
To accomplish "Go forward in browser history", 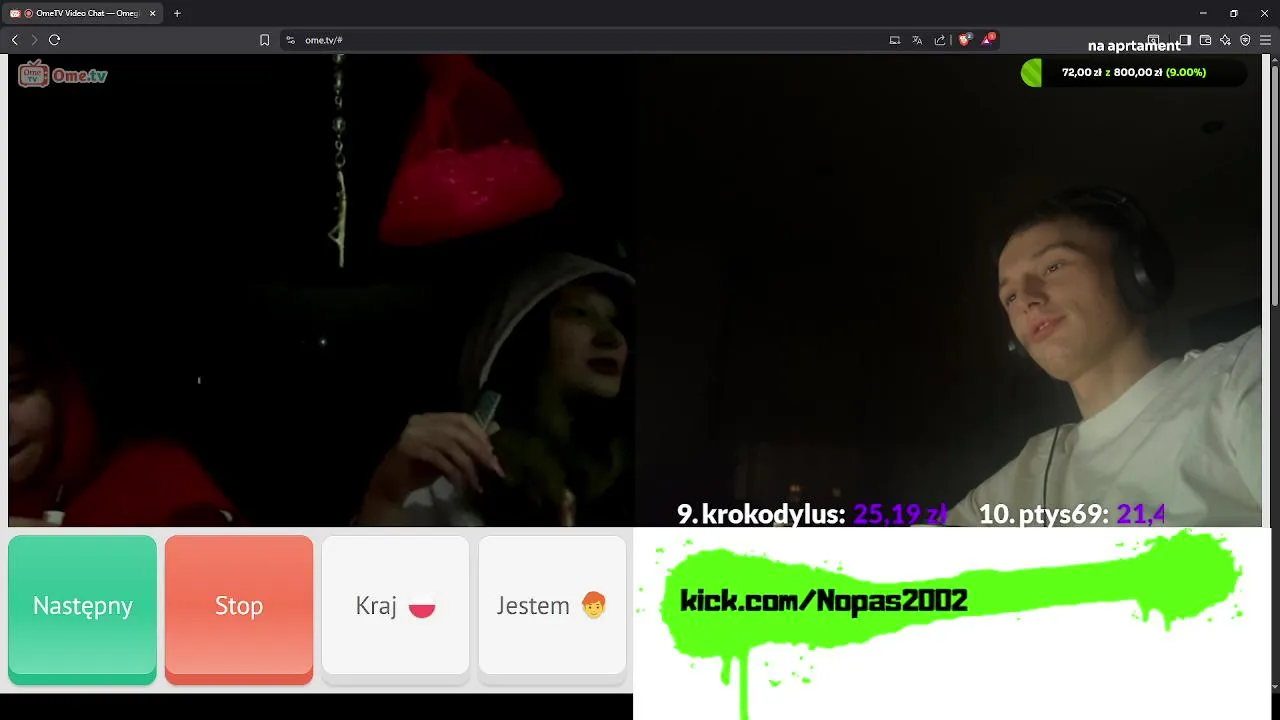I will point(34,40).
